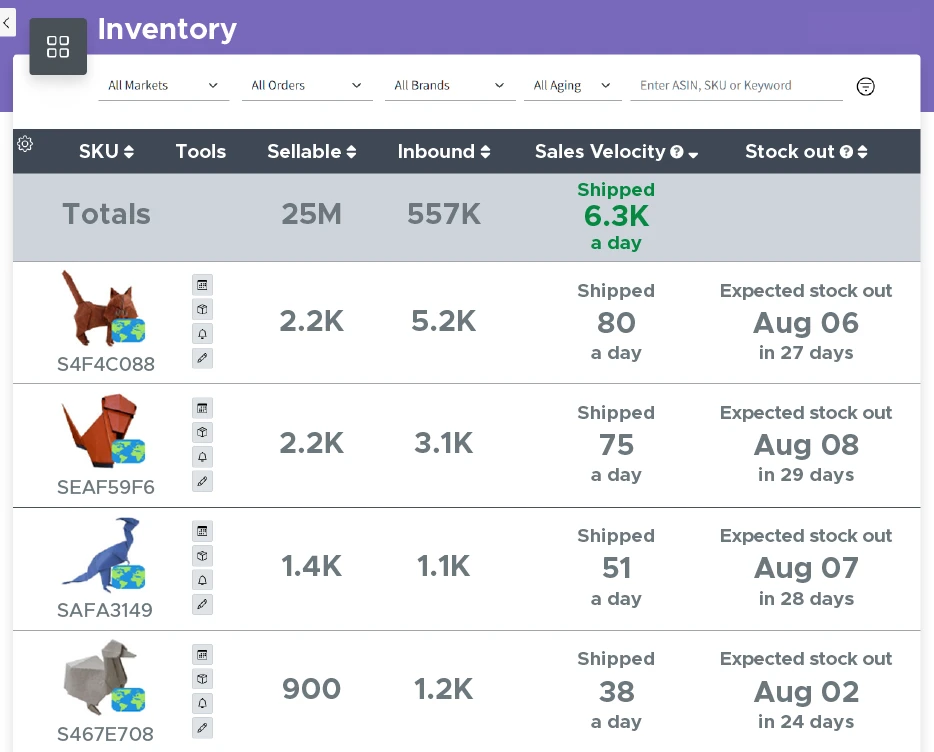Open box tool for SAFA3149

203,555
